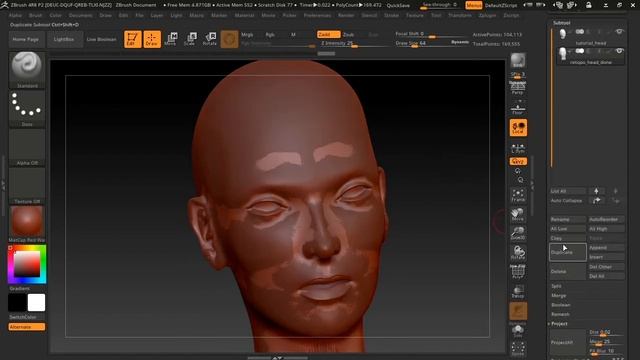Click the ProjectAll button
This screenshot has height=360, width=640.
(568, 342)
